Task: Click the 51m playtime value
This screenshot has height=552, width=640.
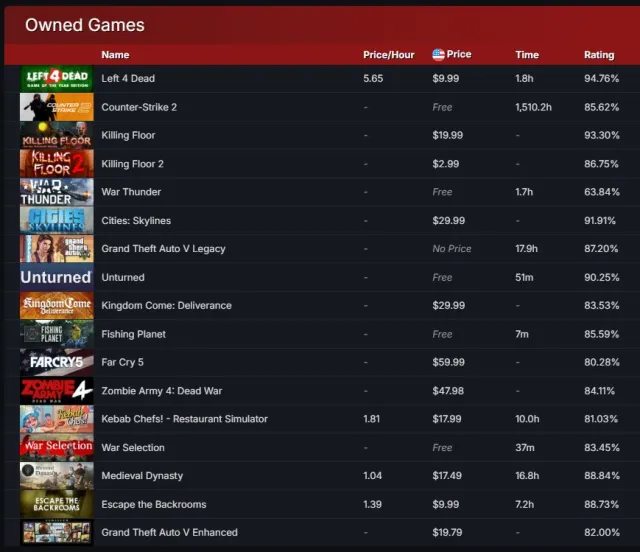Action: coord(524,277)
